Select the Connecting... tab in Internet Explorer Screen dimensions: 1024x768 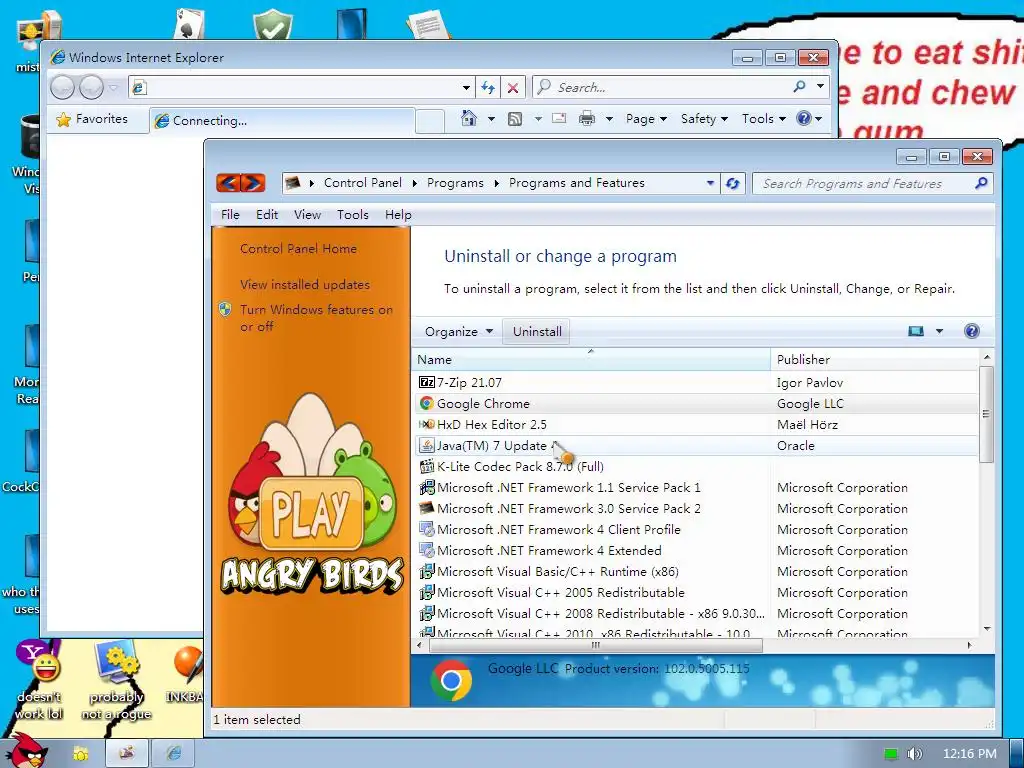(x=282, y=121)
